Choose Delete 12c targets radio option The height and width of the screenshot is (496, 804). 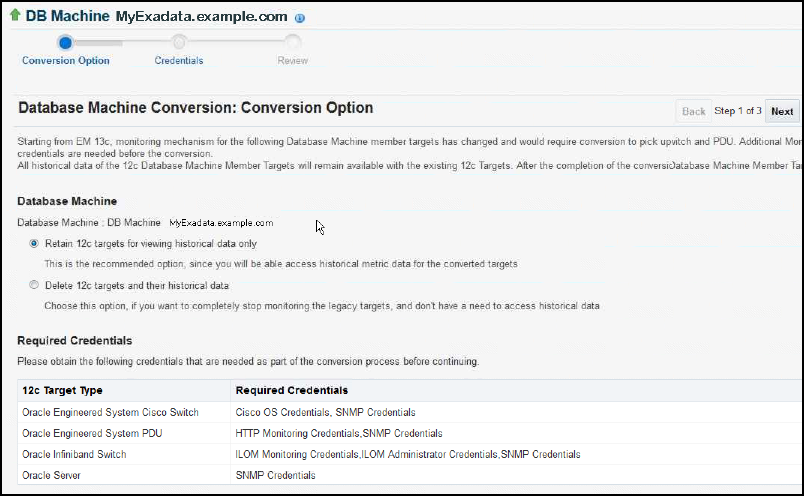35,286
